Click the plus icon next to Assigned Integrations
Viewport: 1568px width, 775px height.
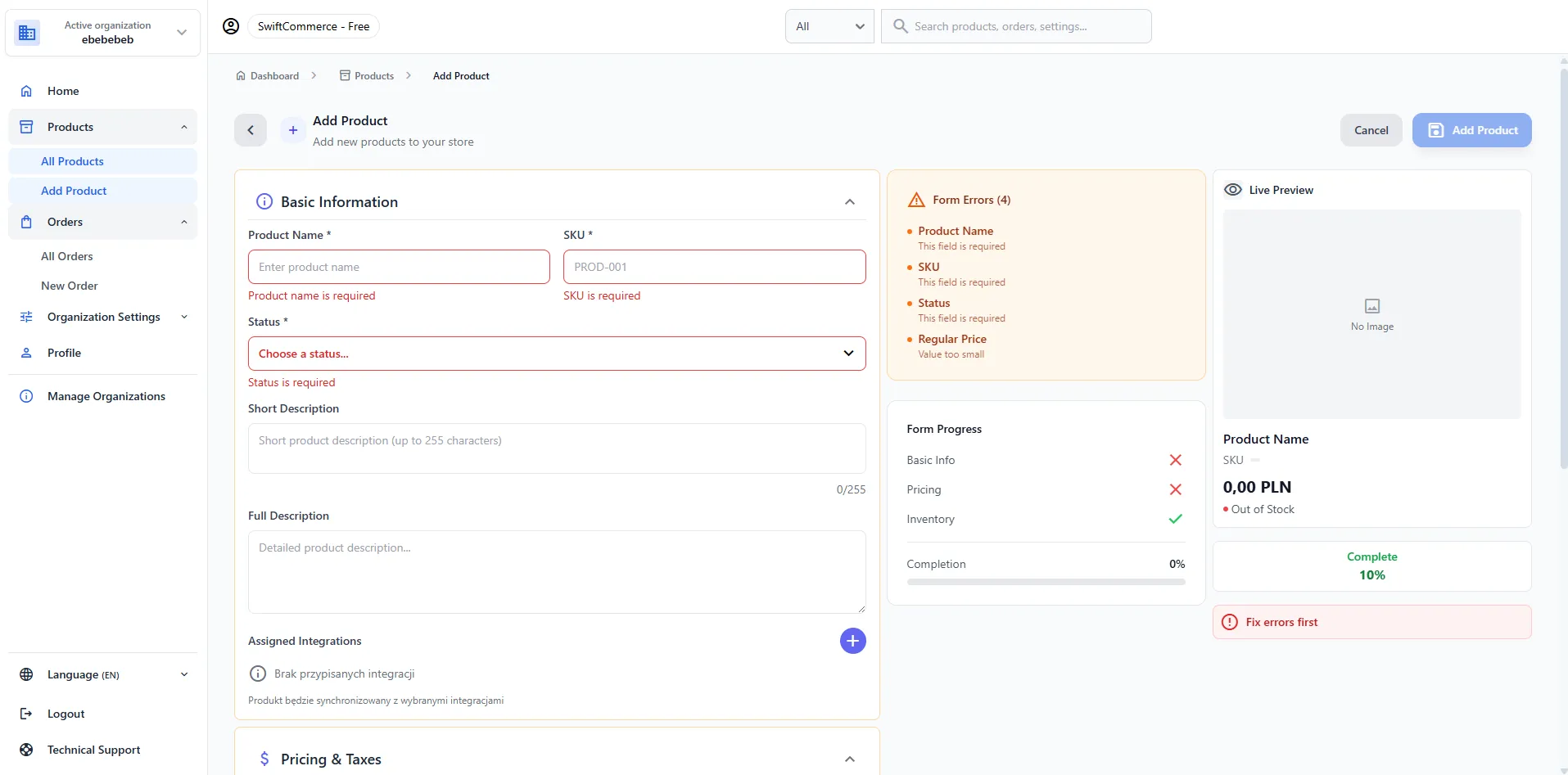pyautogui.click(x=853, y=641)
